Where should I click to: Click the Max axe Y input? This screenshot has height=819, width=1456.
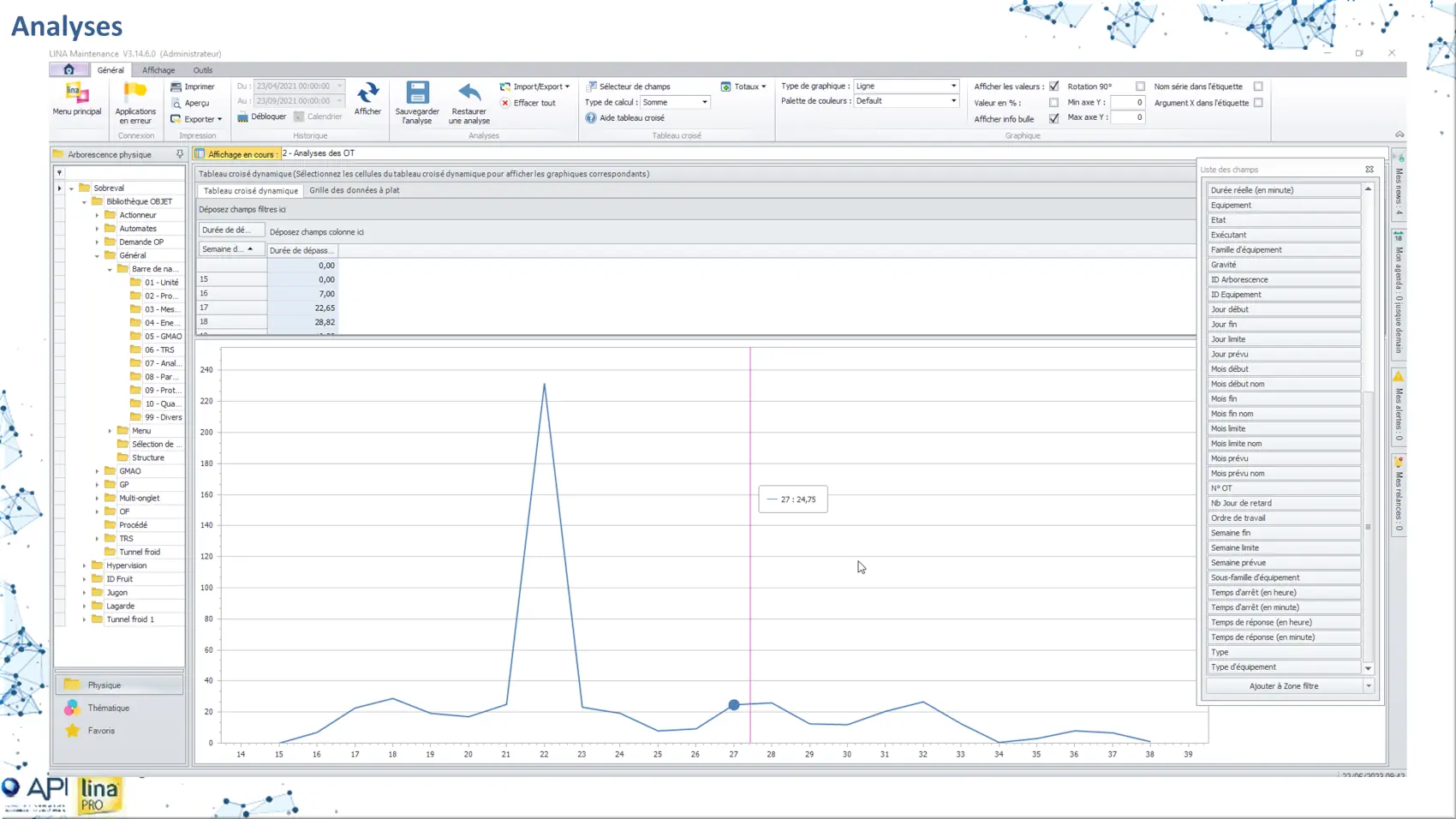pos(1128,117)
